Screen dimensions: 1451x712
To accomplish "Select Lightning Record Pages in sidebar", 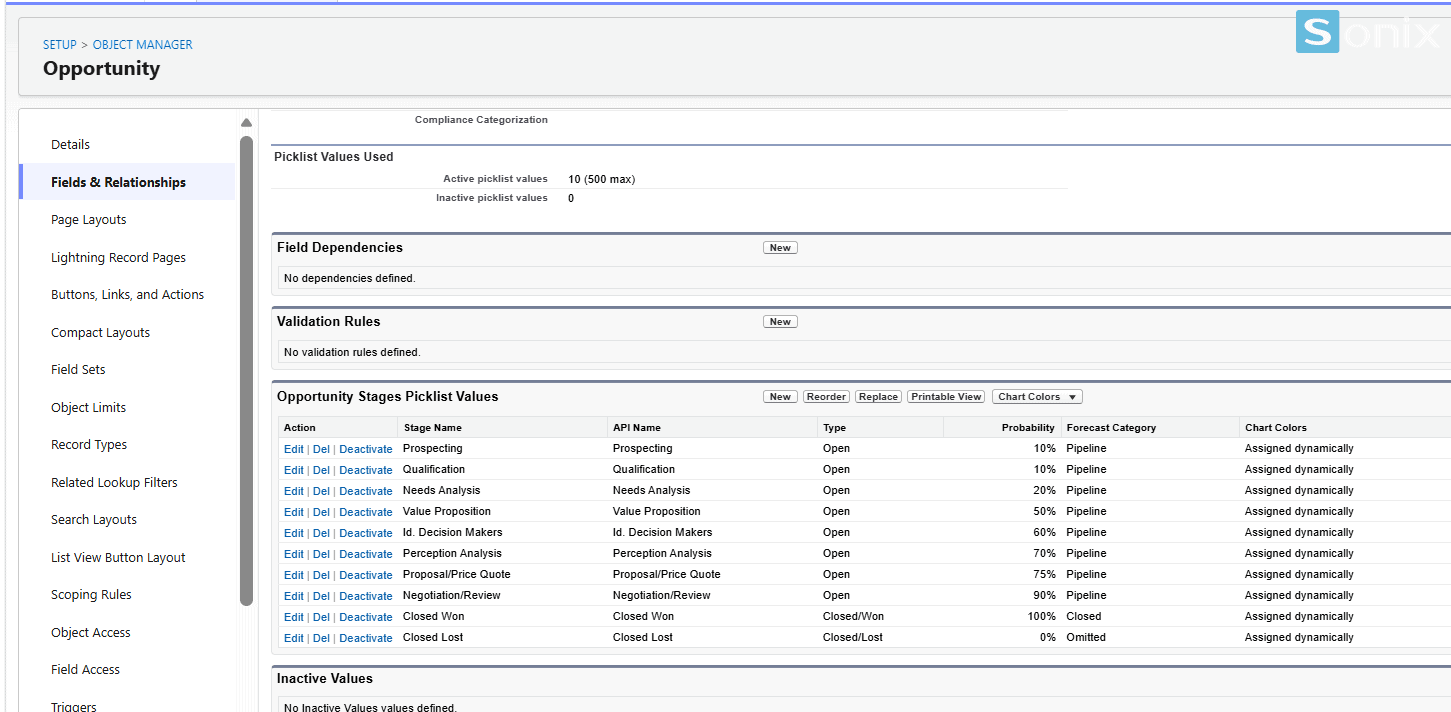I will pyautogui.click(x=118, y=258).
